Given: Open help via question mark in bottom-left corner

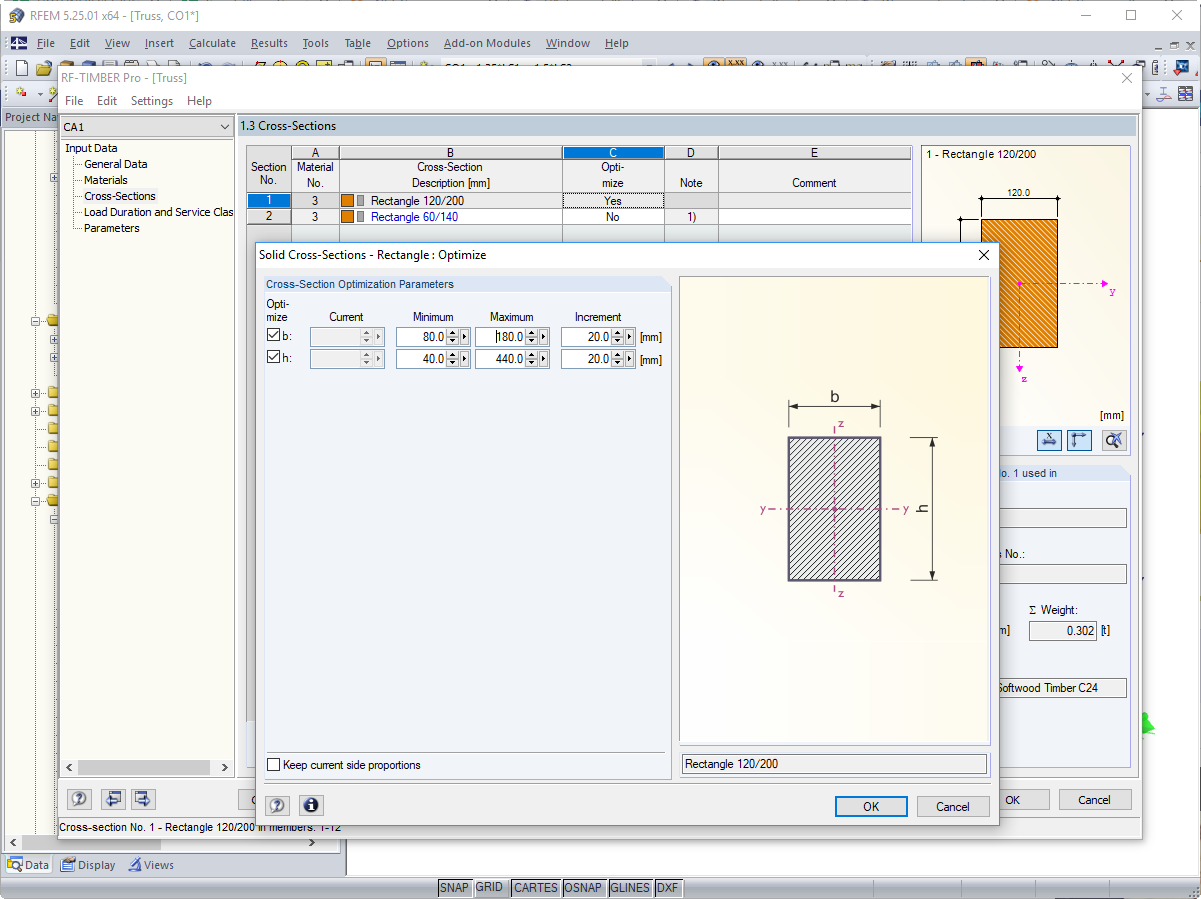Looking at the screenshot, I should 78,799.
